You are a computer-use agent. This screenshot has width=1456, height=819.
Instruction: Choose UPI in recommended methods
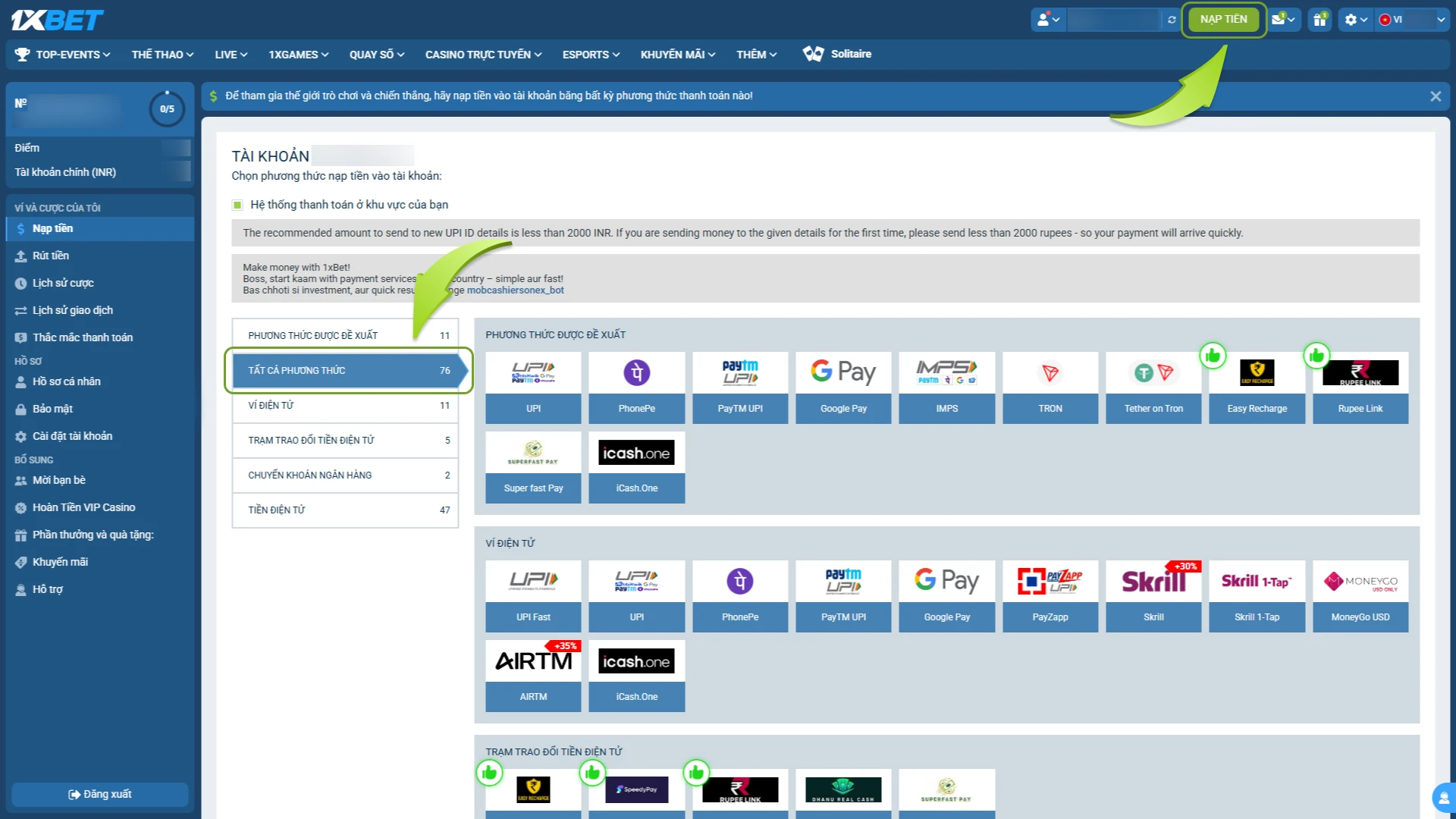coord(533,388)
